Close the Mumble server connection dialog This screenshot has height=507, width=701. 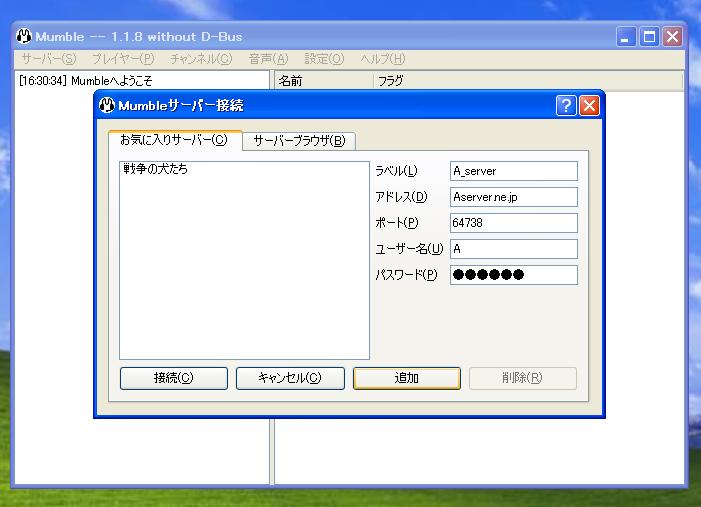click(589, 106)
